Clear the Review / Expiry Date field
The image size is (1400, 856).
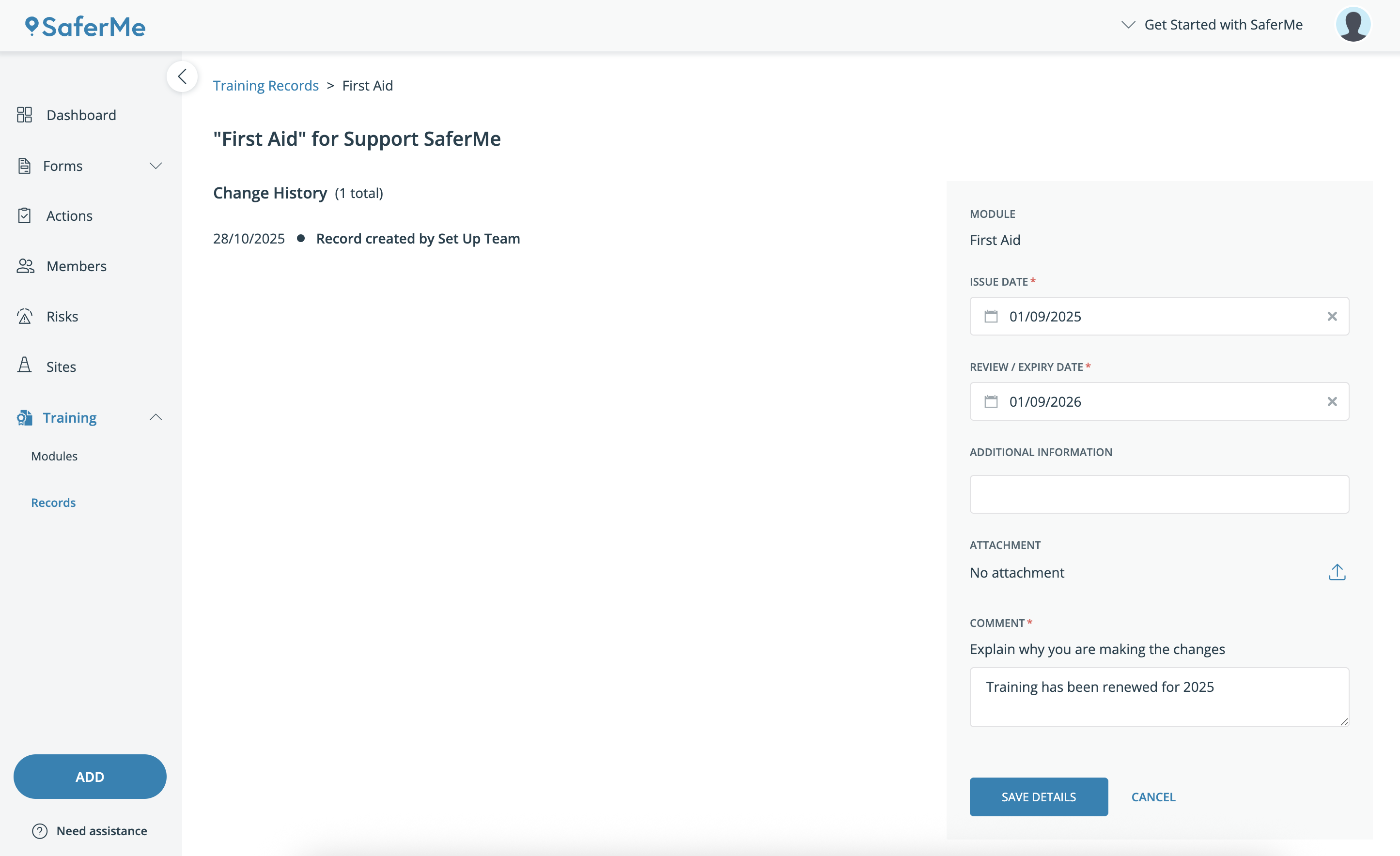(1331, 401)
